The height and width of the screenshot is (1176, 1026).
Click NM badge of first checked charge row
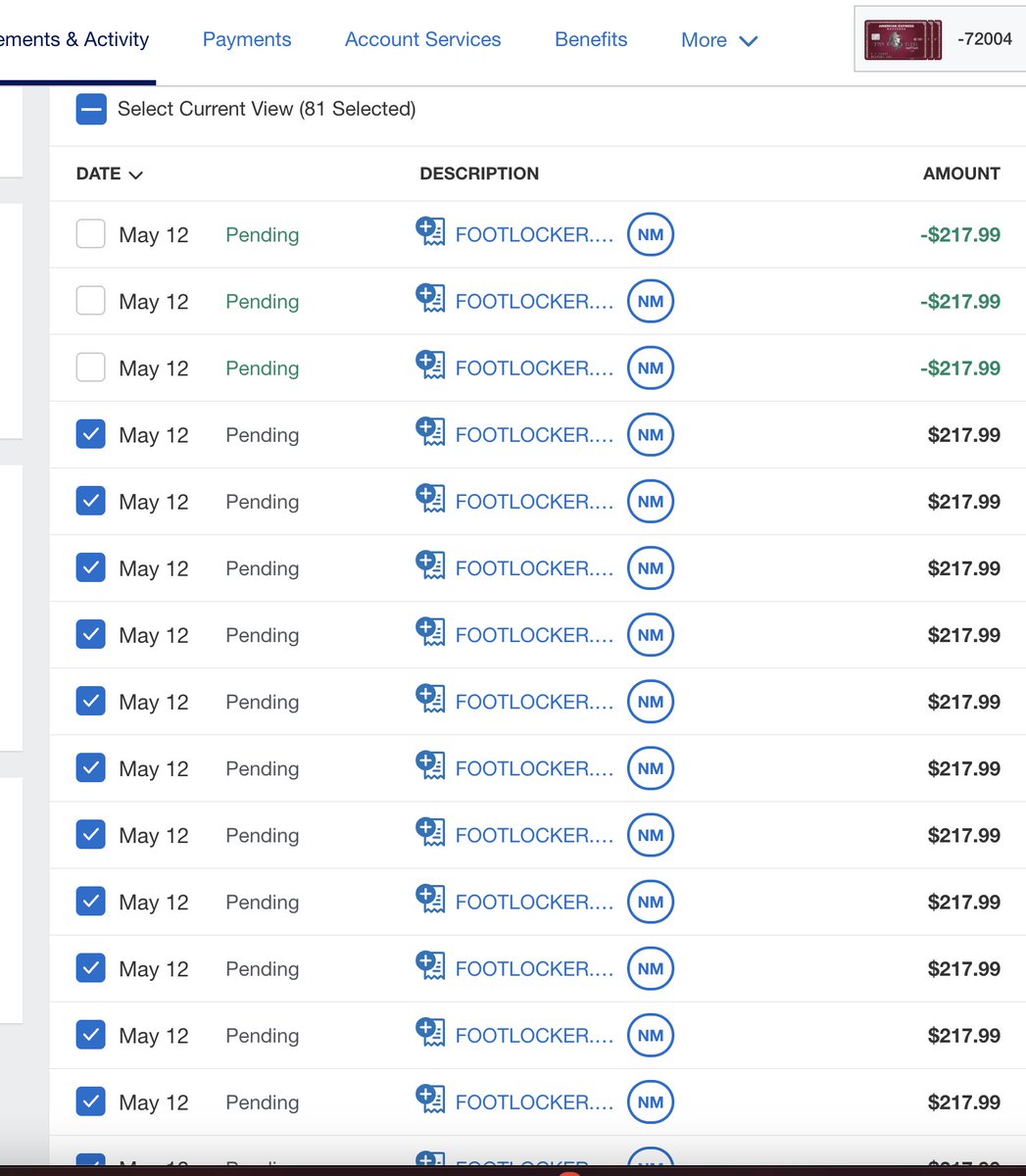(651, 434)
